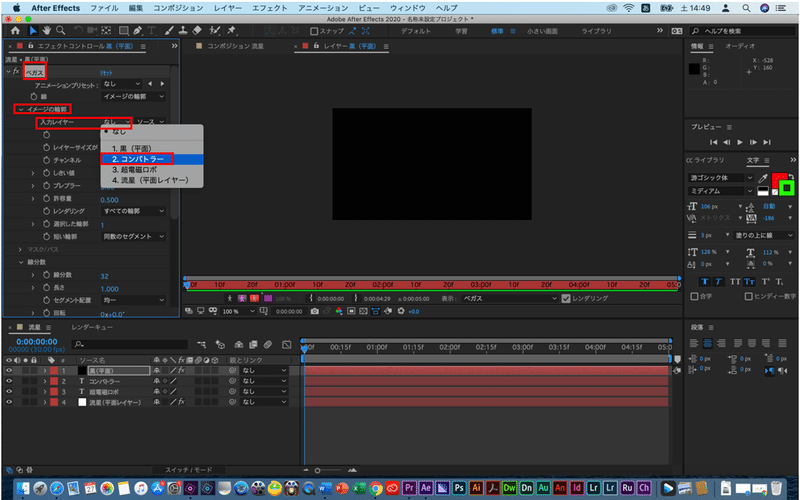800x500 pixels.
Task: Take a snapshot with the camera icon
Action: (x=314, y=311)
